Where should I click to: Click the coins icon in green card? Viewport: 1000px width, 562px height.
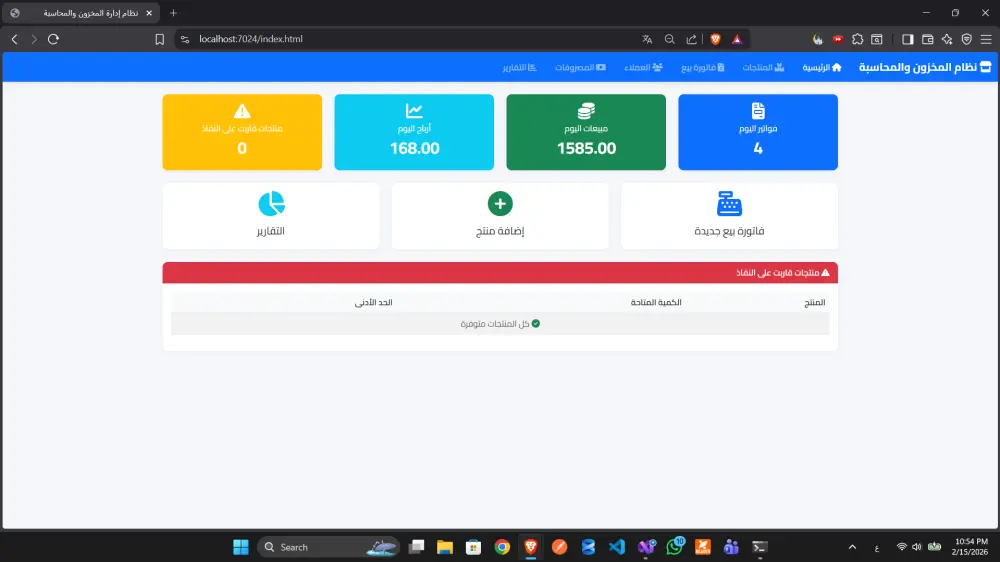pos(586,110)
